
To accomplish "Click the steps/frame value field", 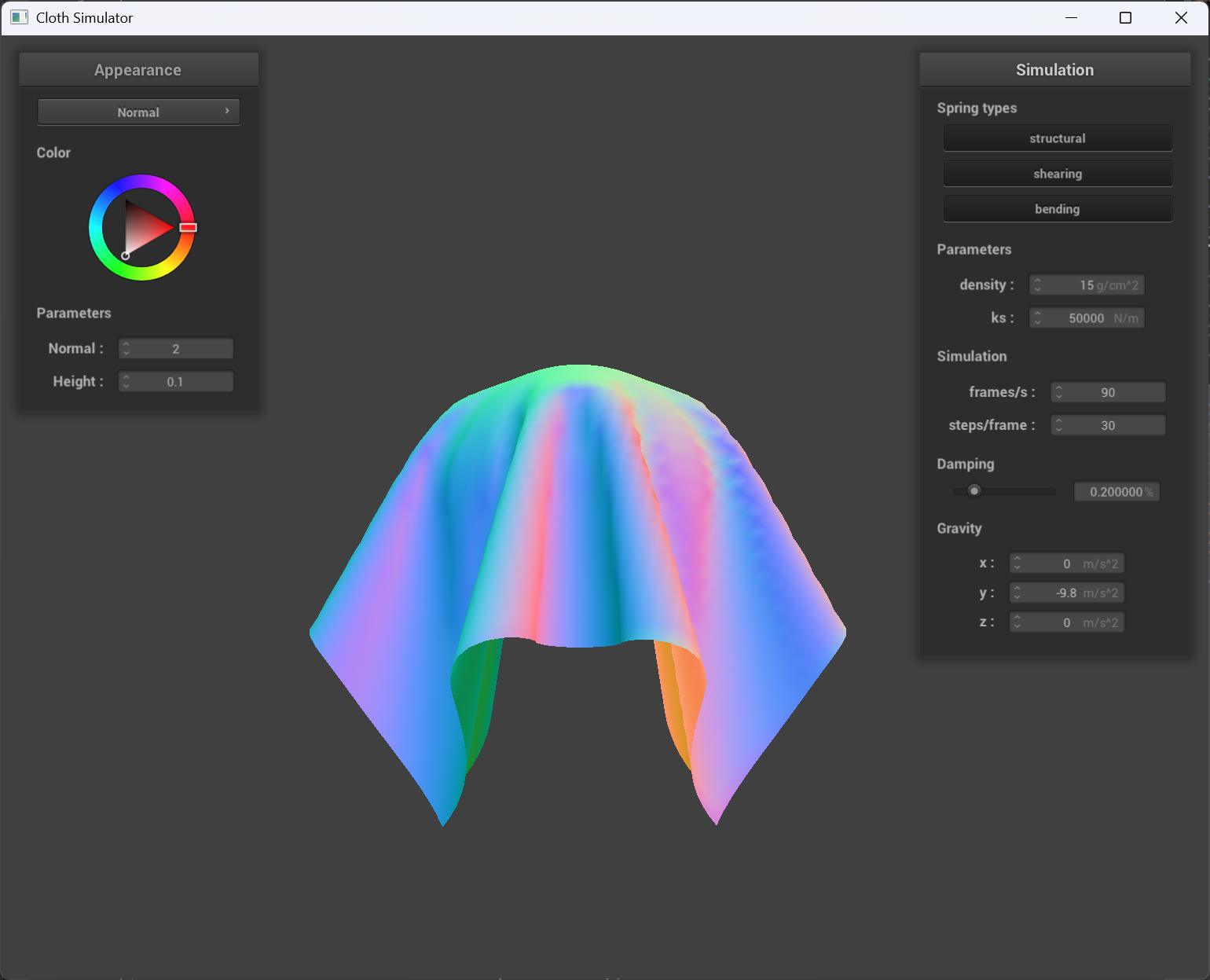I will coord(1108,425).
